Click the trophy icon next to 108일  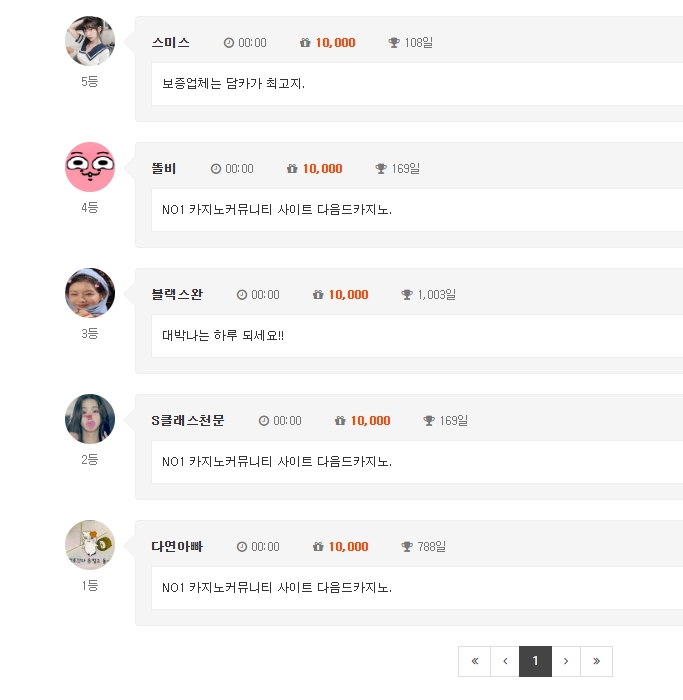point(394,43)
